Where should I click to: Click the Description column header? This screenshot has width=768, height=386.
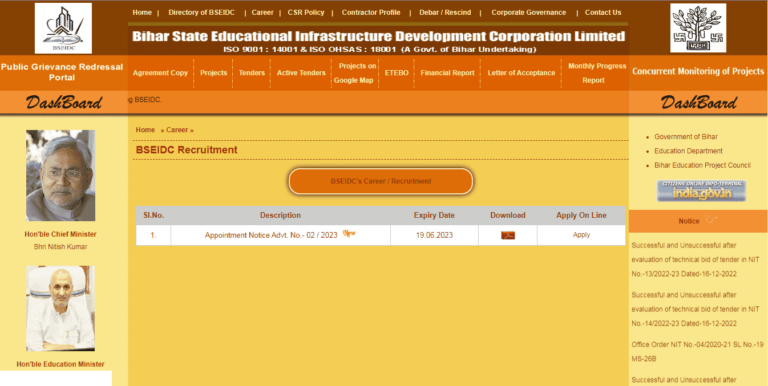pos(280,216)
